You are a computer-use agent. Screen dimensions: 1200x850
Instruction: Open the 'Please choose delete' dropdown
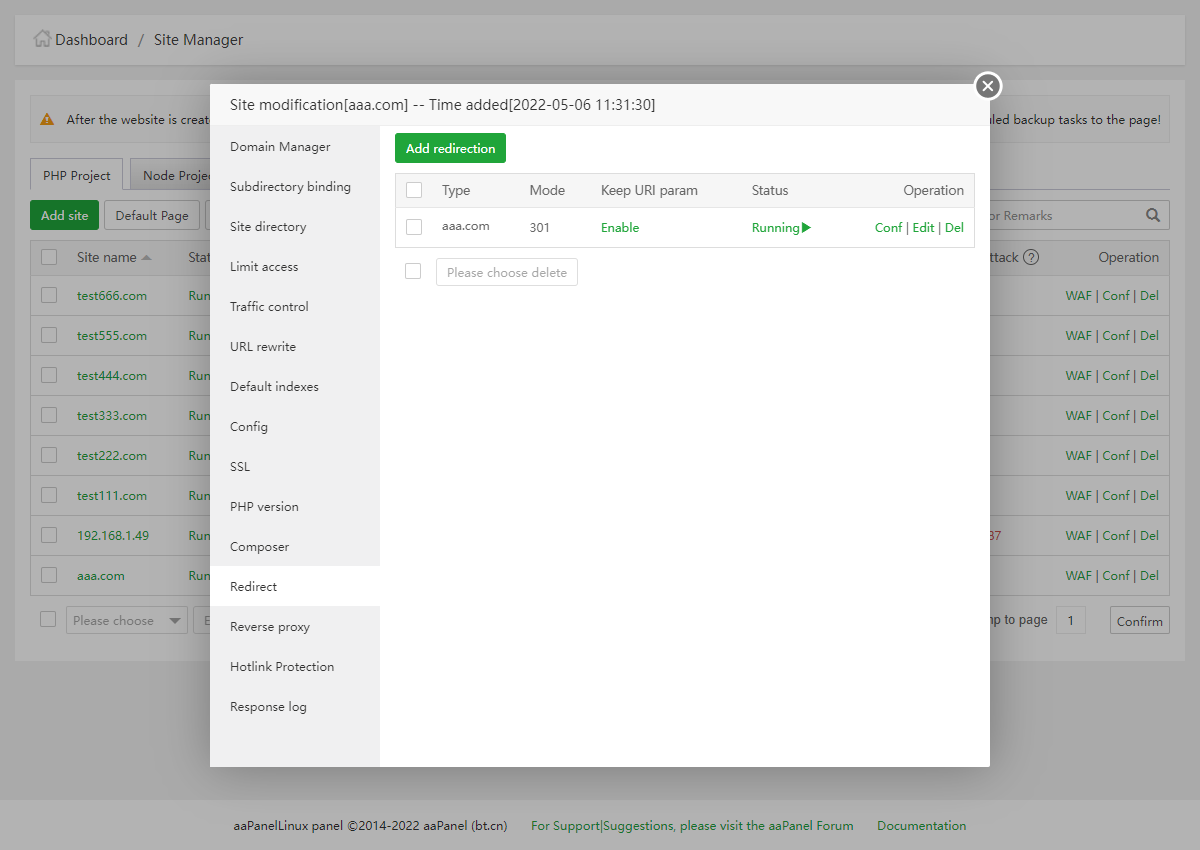tap(507, 272)
